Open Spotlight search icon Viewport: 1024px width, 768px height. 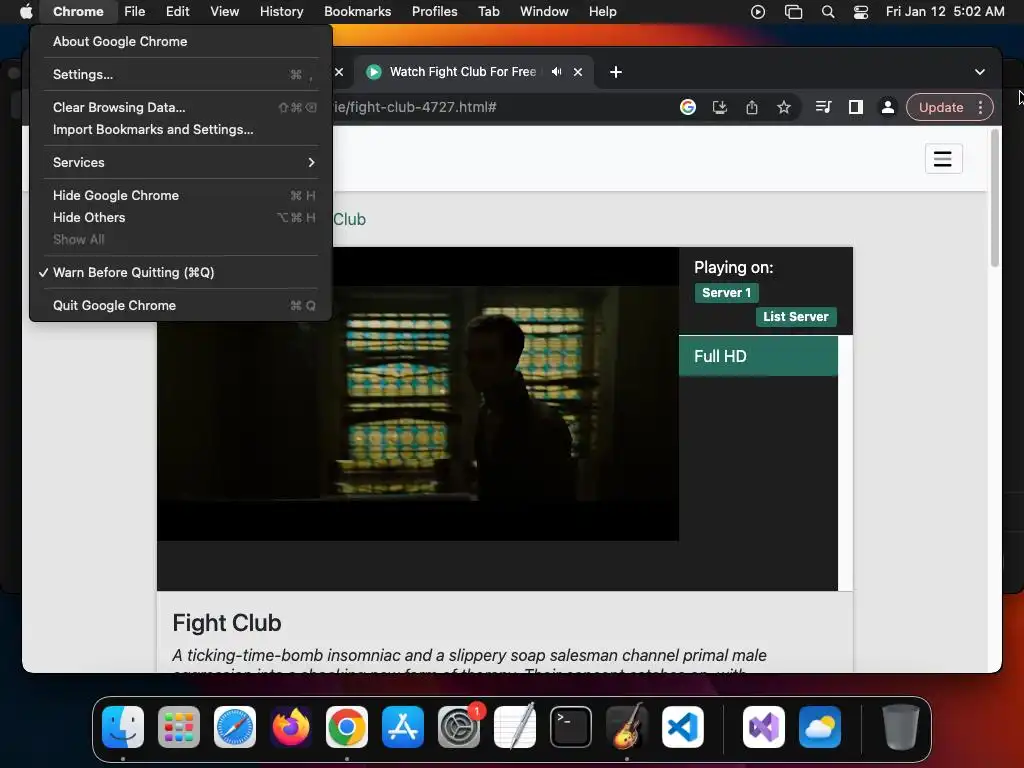tap(827, 12)
